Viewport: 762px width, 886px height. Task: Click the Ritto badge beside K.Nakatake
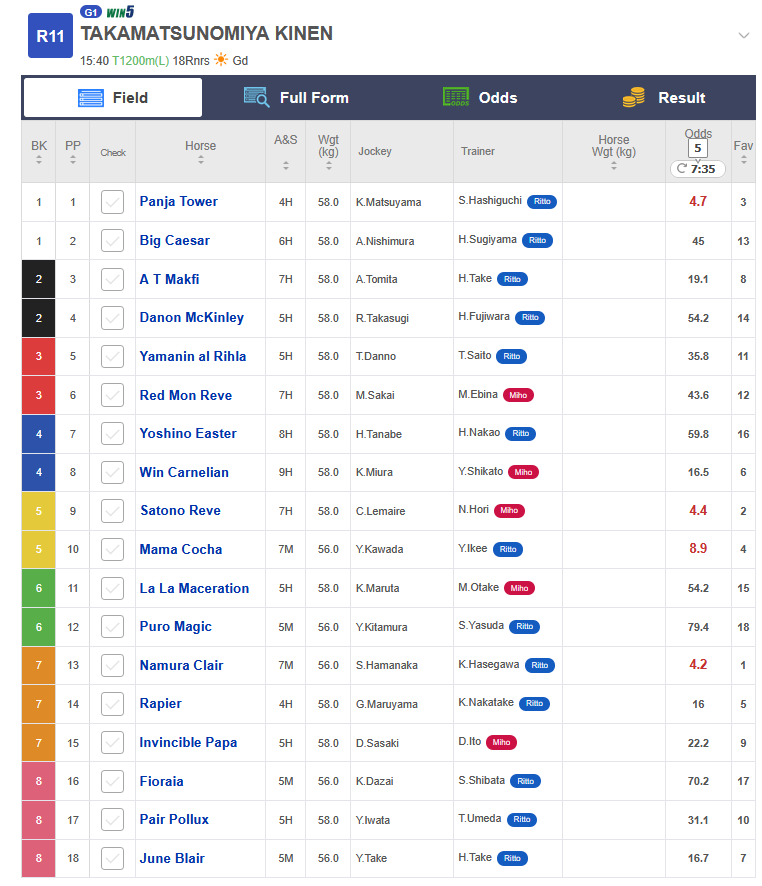point(534,704)
